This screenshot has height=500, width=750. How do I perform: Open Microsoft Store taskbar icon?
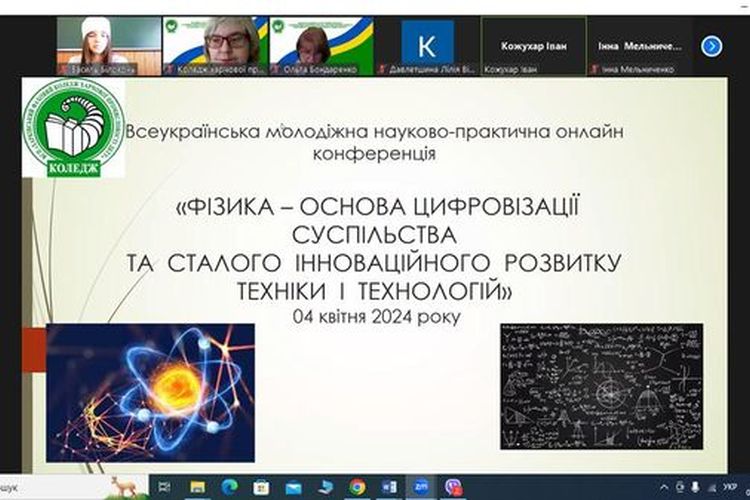coord(261,487)
